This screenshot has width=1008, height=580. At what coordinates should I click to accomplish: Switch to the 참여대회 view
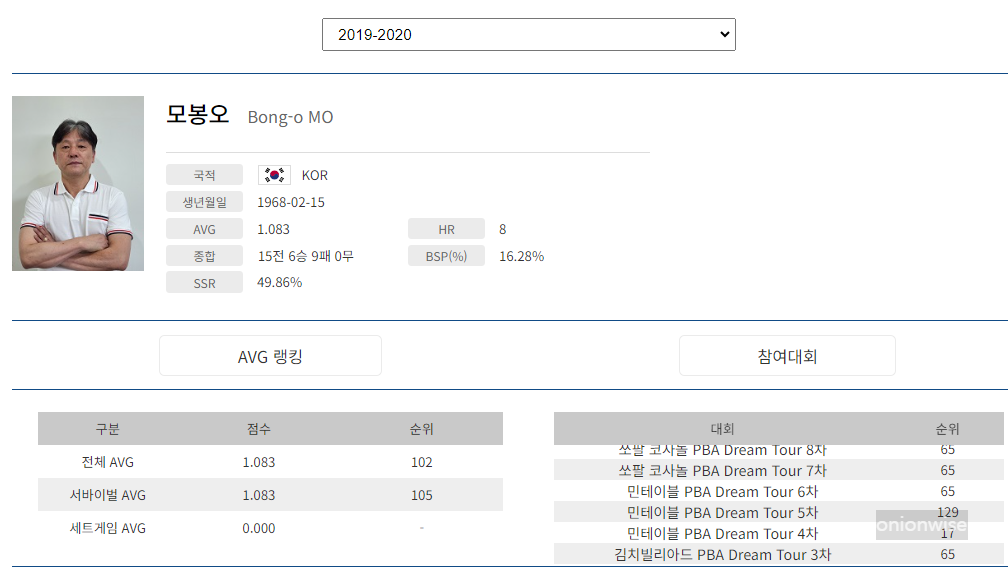tap(787, 355)
